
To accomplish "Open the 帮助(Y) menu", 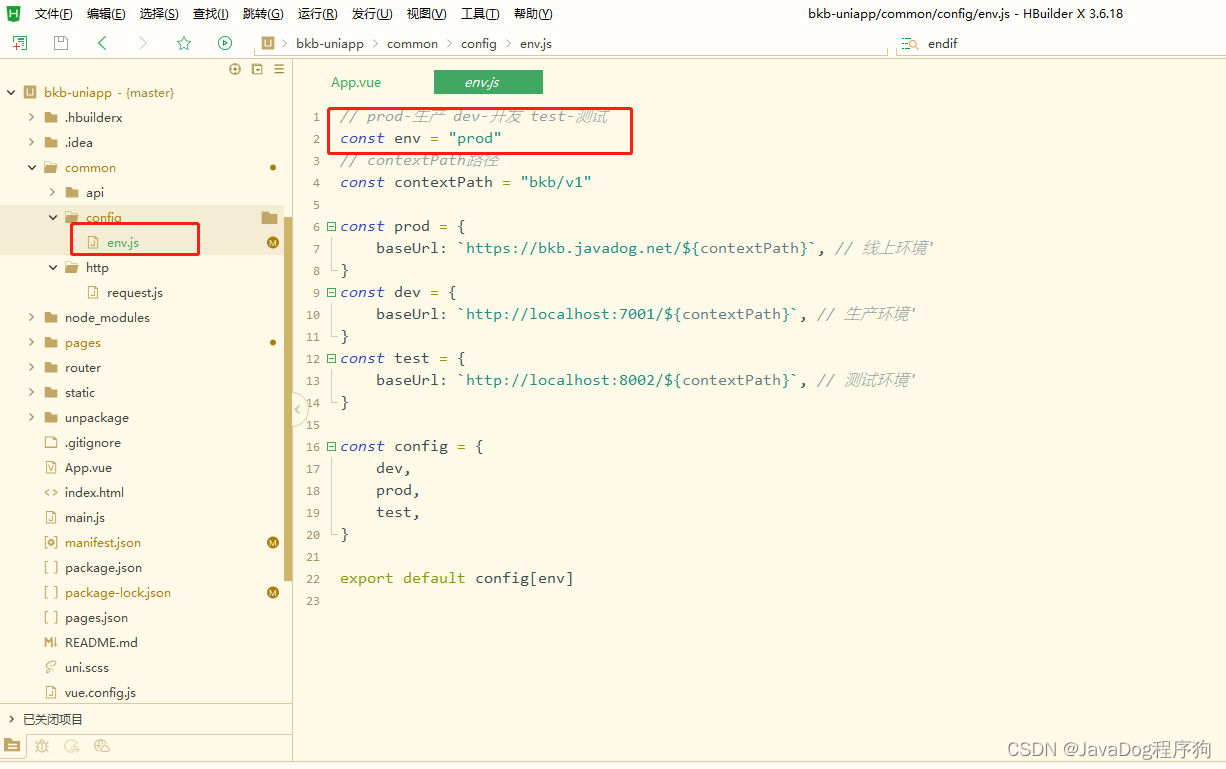I will (533, 14).
